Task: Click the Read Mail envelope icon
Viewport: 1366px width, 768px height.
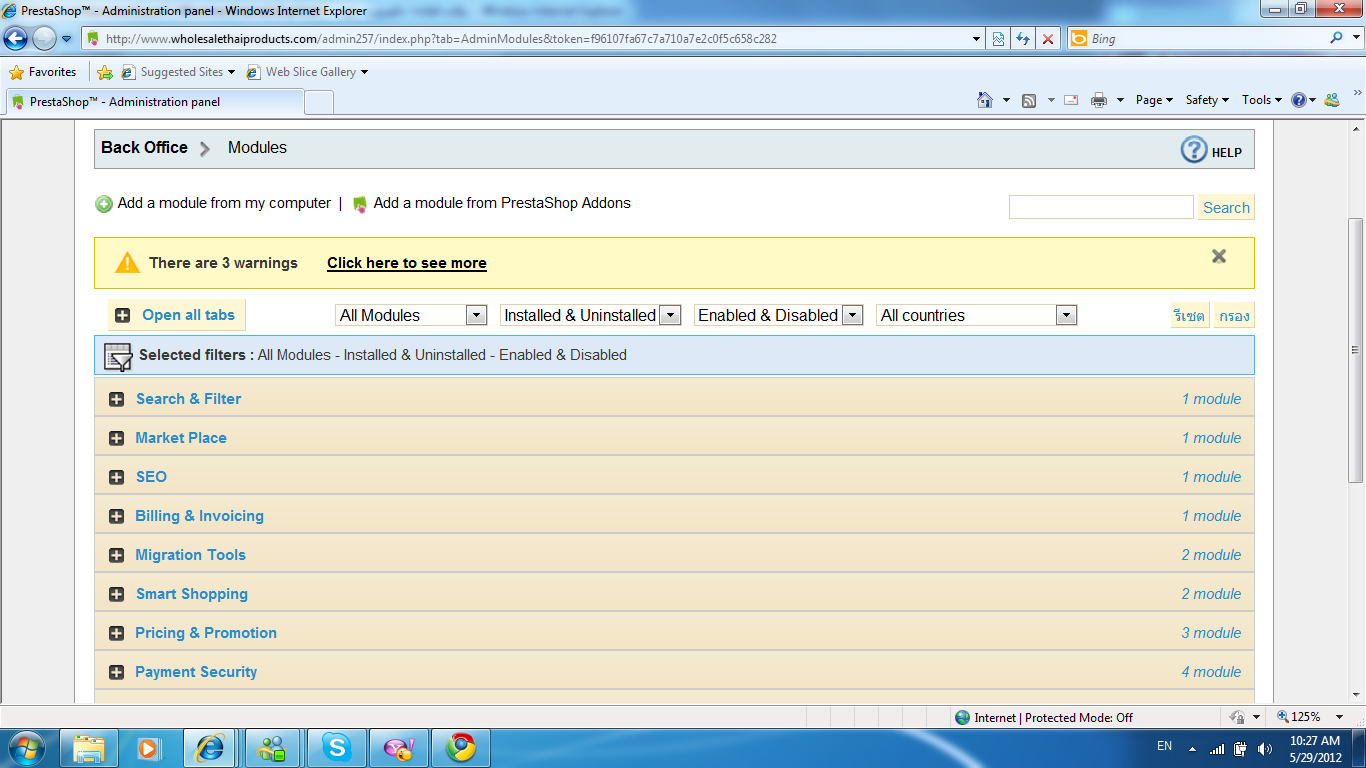Action: pyautogui.click(x=1071, y=100)
